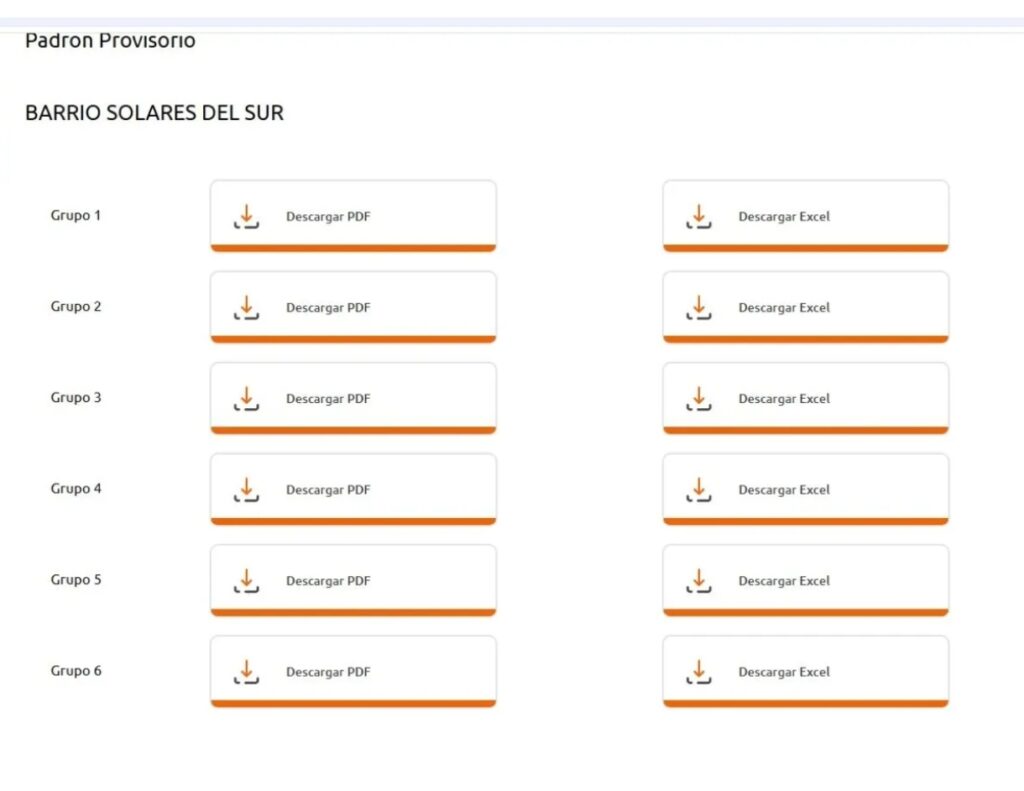Select the 'Descargar PDF' label in Grupo 6 row
Screen dimensions: 1024x791
tap(328, 672)
